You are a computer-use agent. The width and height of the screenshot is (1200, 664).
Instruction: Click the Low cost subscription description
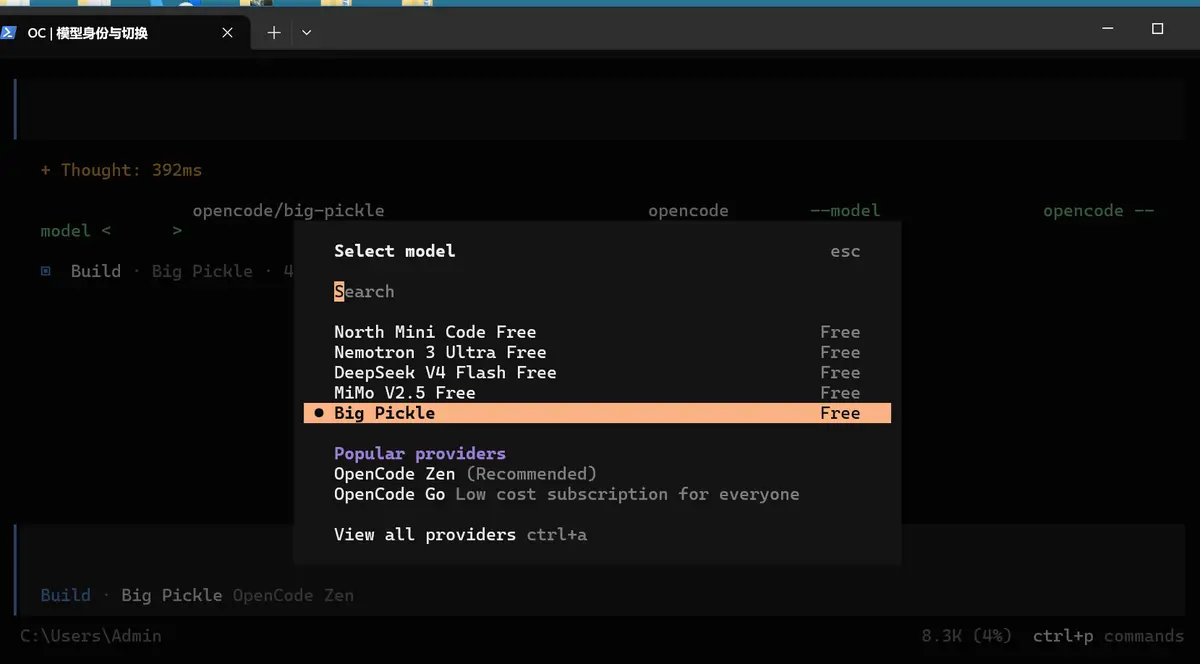pyautogui.click(x=627, y=494)
